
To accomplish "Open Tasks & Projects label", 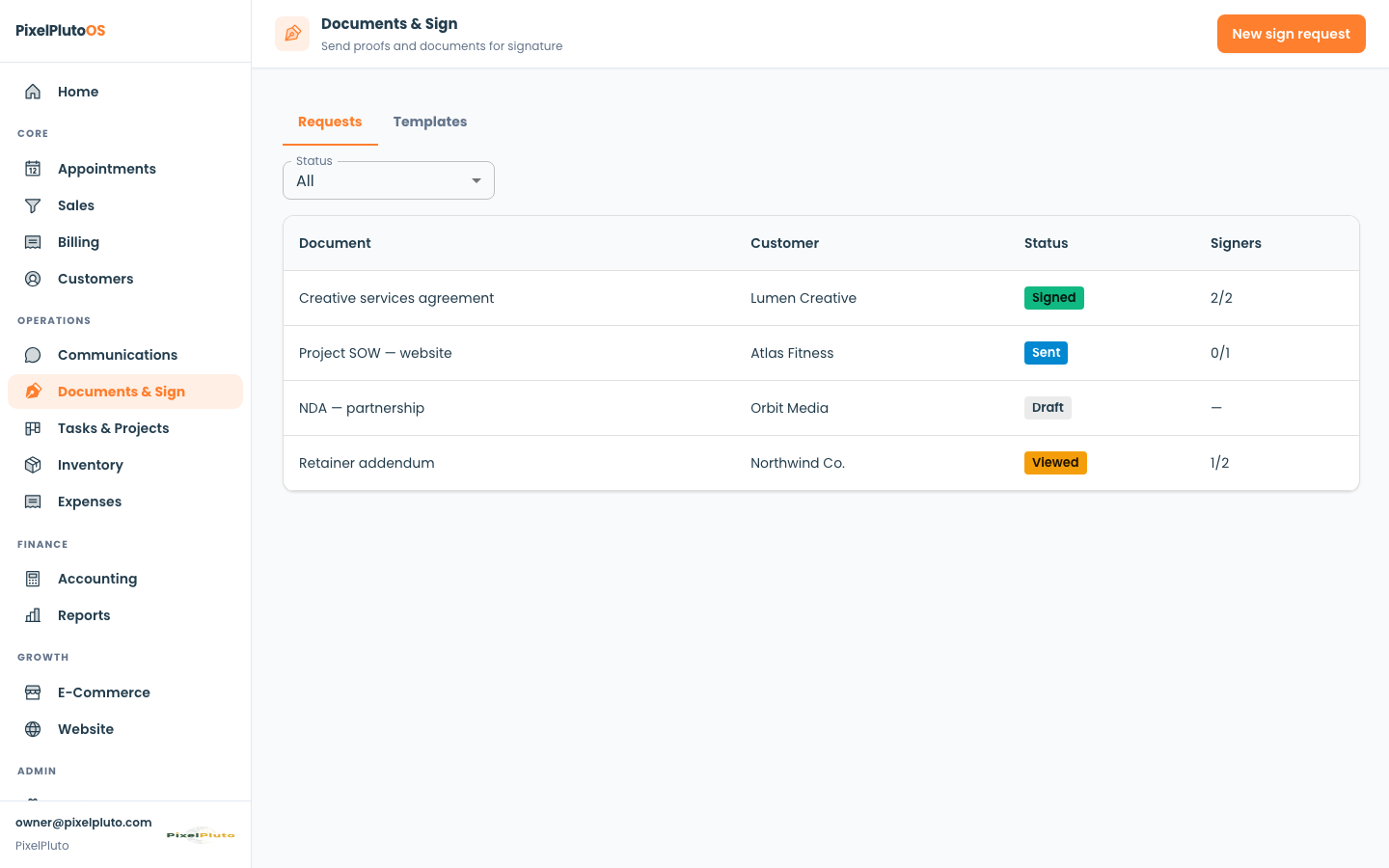I will [113, 428].
